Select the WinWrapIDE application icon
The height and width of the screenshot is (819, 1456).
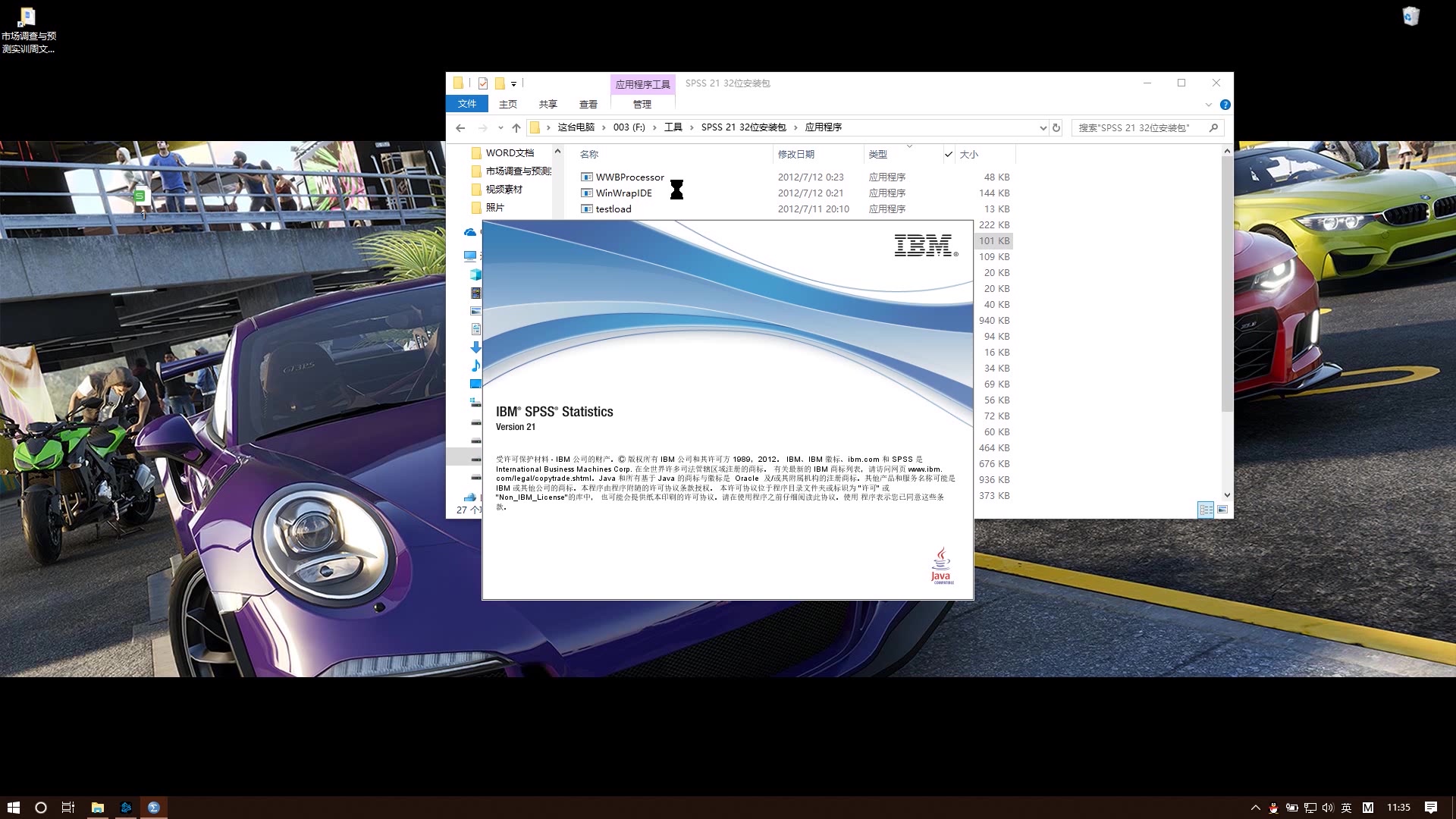pos(586,193)
